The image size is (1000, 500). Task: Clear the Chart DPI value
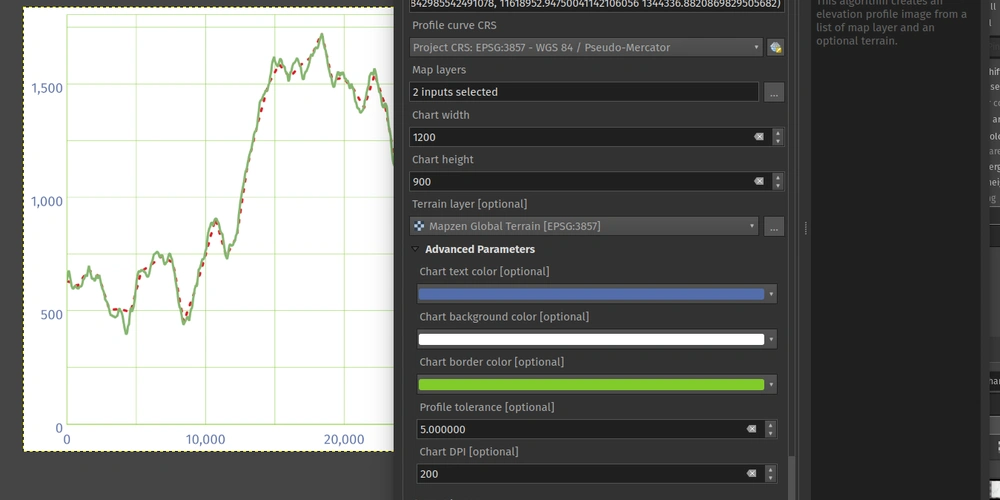pos(751,474)
